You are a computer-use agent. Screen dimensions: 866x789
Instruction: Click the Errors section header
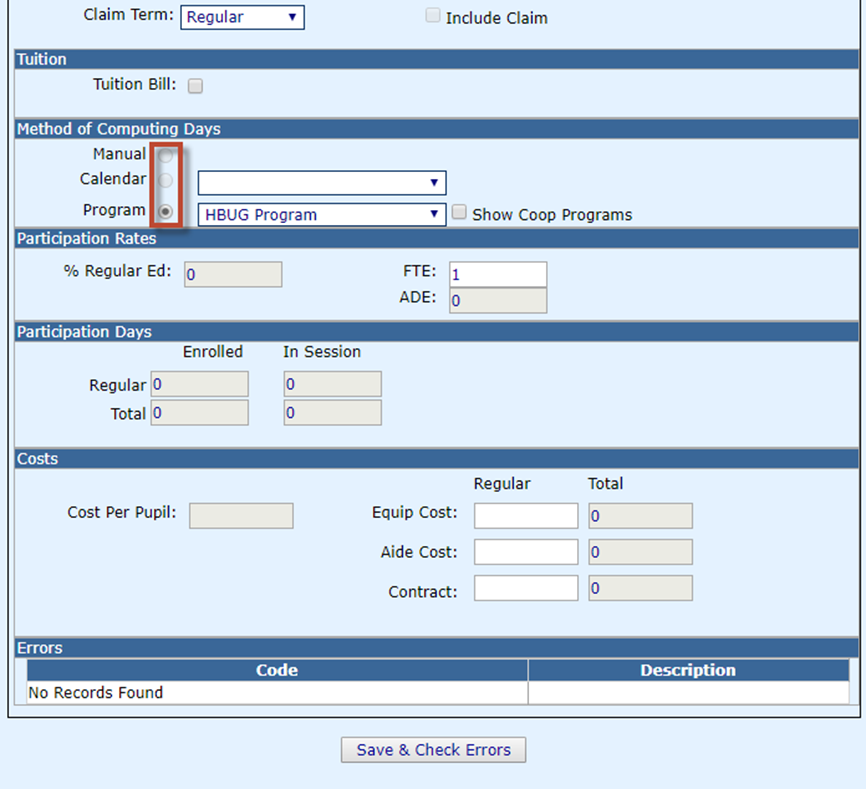436,648
